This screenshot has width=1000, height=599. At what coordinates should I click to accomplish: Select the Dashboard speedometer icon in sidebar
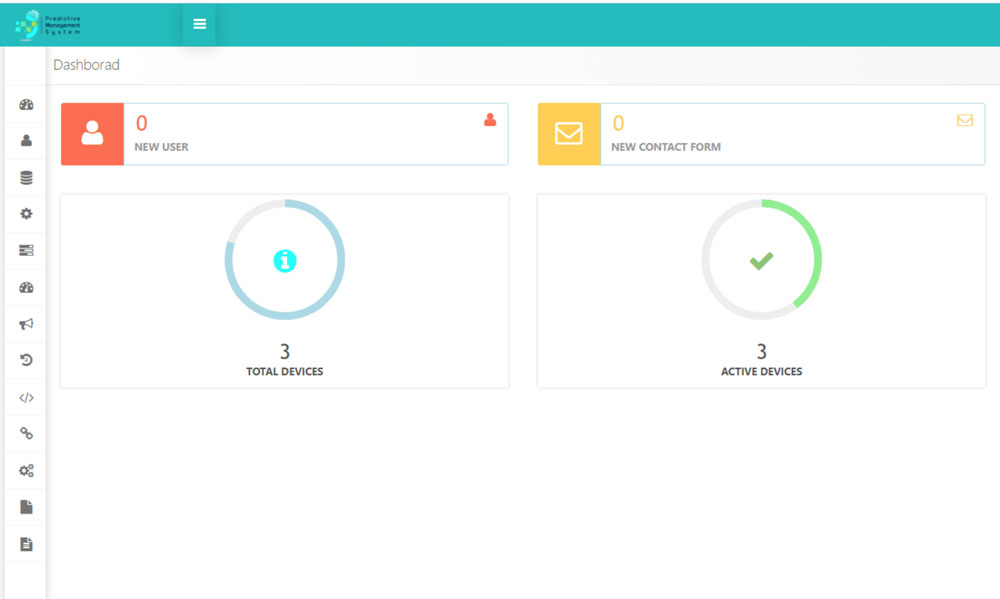click(25, 103)
